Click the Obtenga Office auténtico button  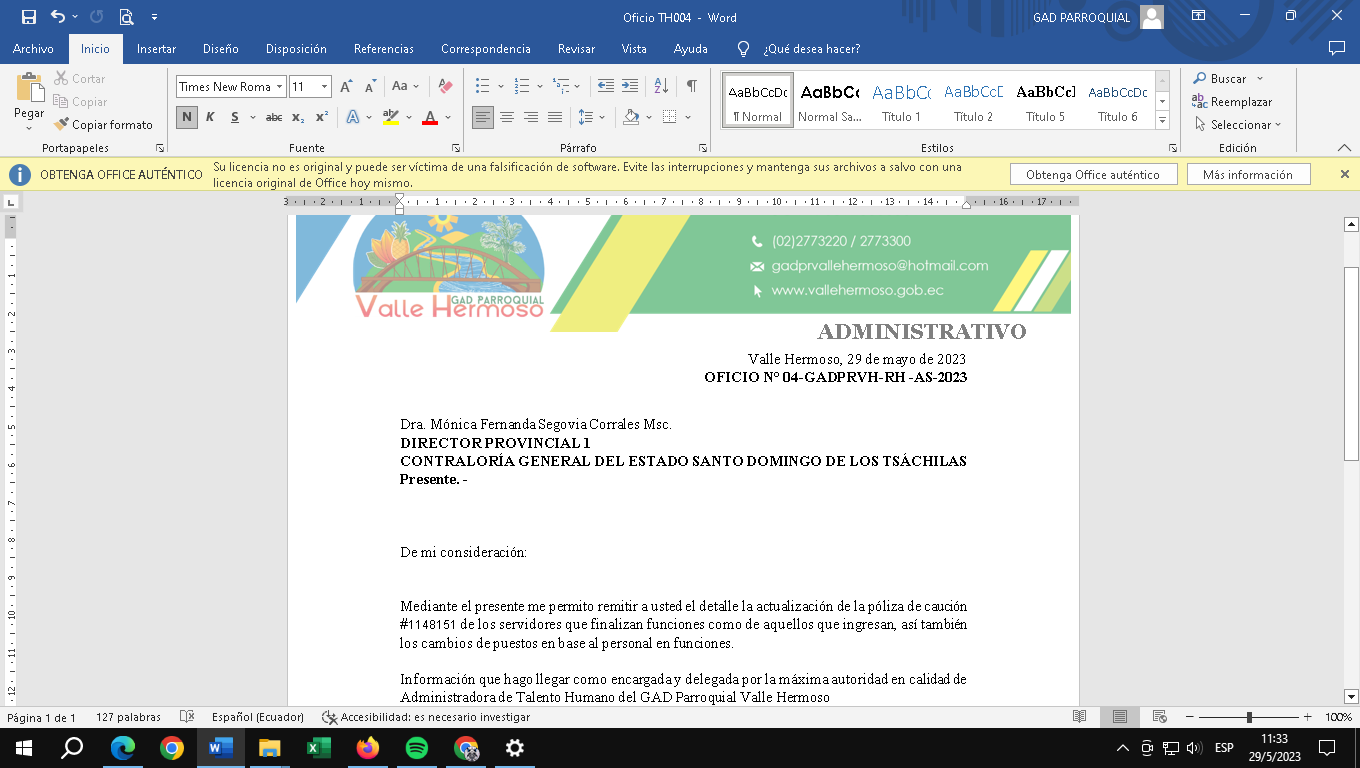(x=1092, y=174)
